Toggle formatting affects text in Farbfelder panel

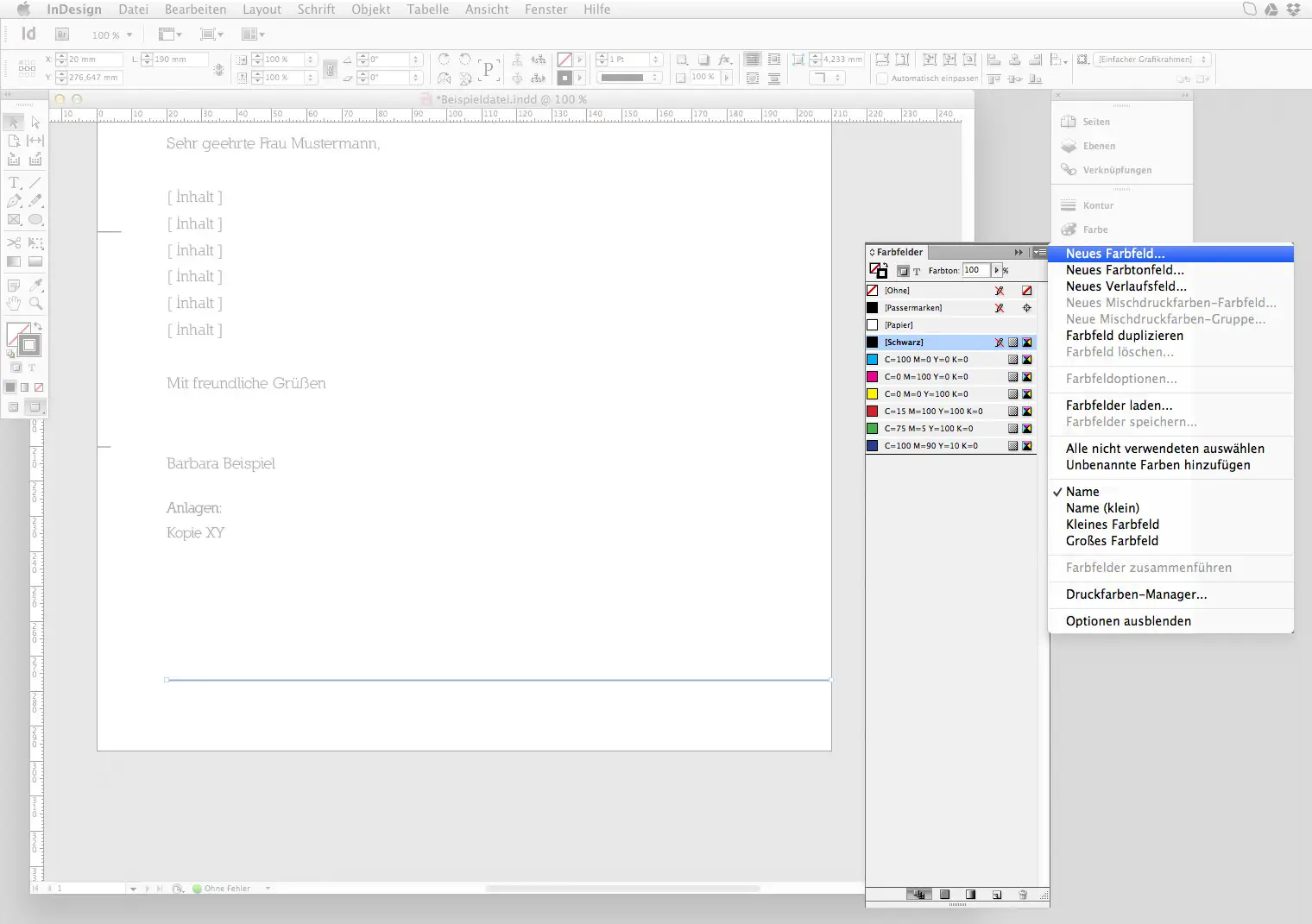point(917,271)
